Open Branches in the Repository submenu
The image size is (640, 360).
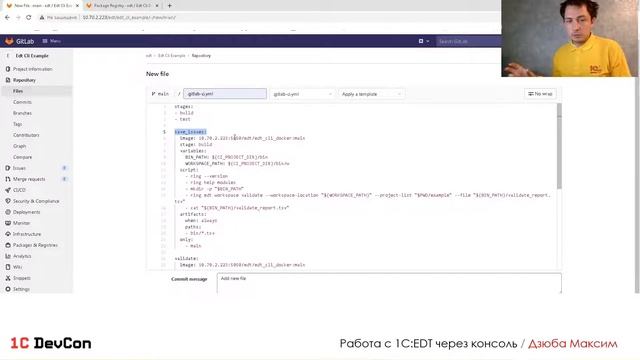[x=22, y=113]
